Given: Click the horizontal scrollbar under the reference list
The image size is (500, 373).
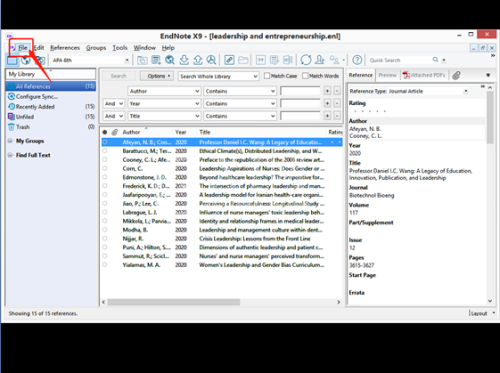Looking at the screenshot, I should pos(173,302).
